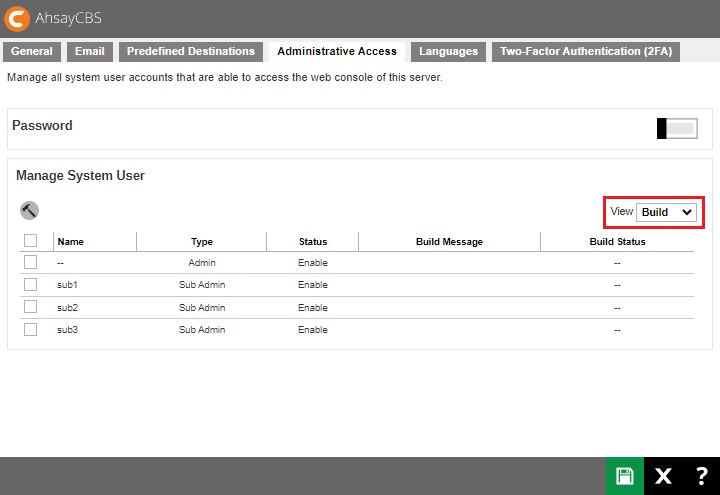Viewport: 720px width, 495px height.
Task: Open the sub3 user entry
Action: [67, 330]
